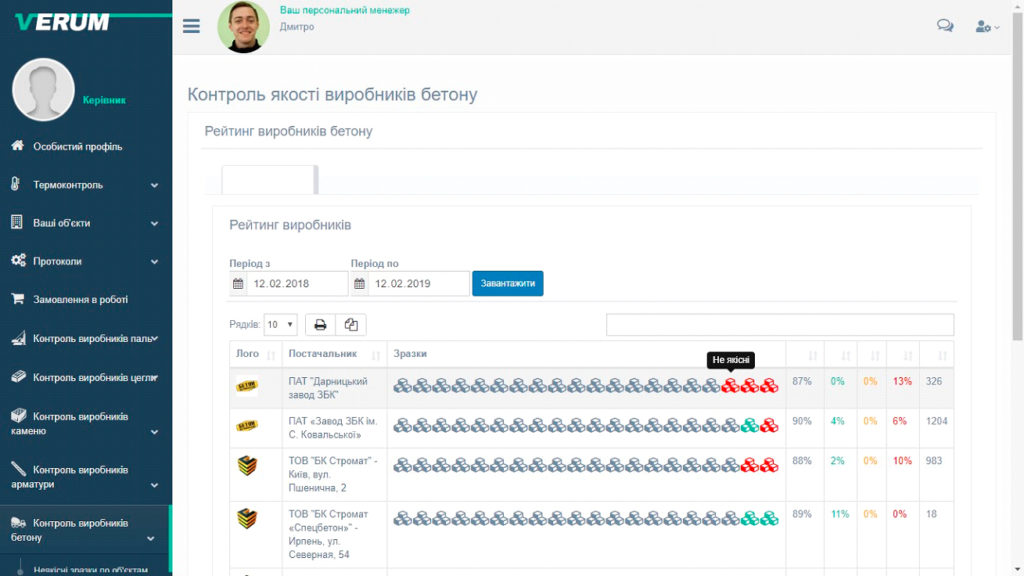The image size is (1024, 576).
Task: Click the manager Дмитро avatar photo
Action: click(243, 27)
